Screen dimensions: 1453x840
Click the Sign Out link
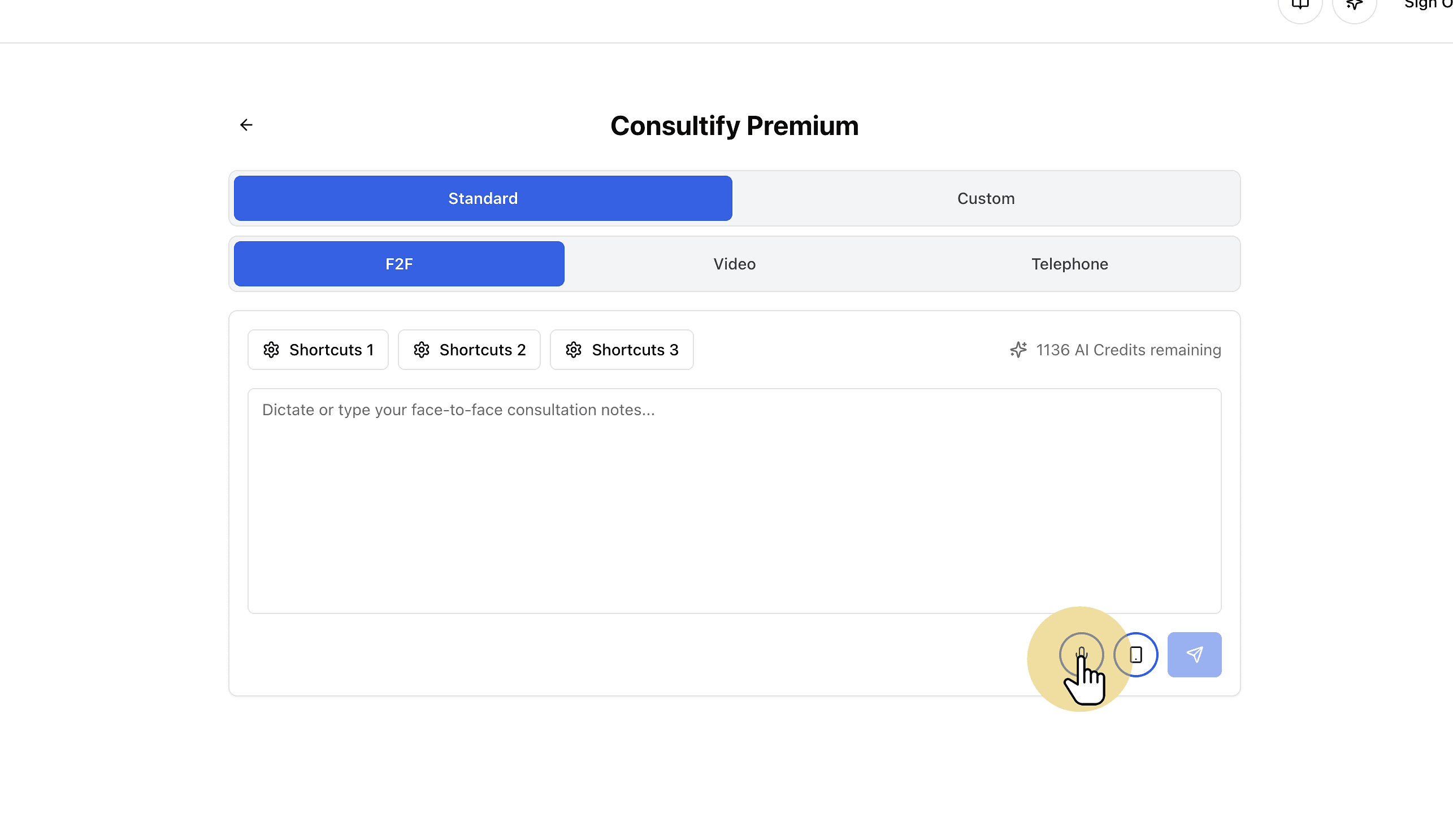[x=1428, y=5]
